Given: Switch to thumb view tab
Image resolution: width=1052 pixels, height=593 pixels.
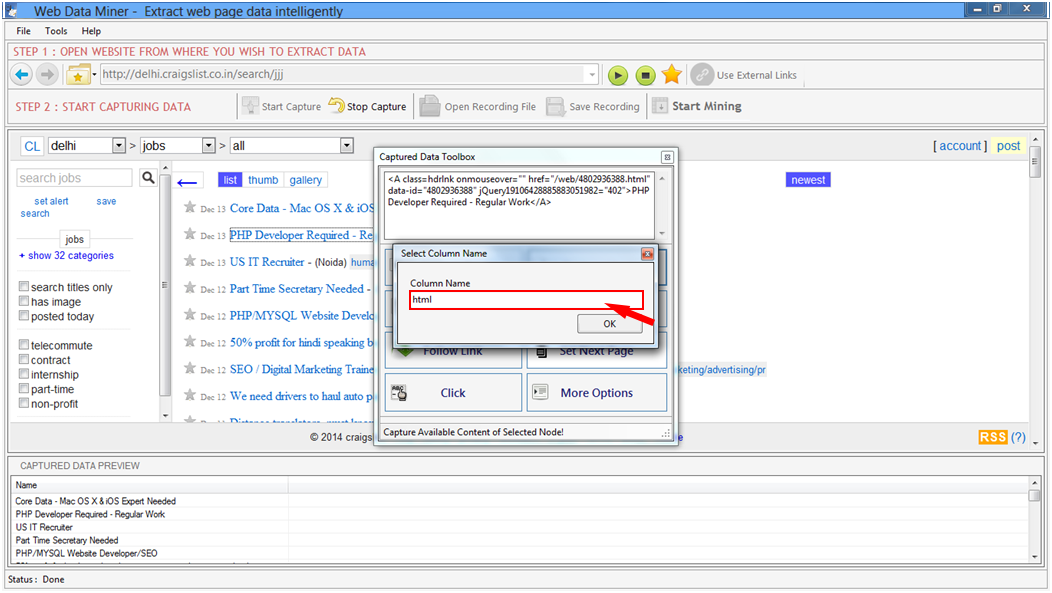Looking at the screenshot, I should [x=263, y=180].
